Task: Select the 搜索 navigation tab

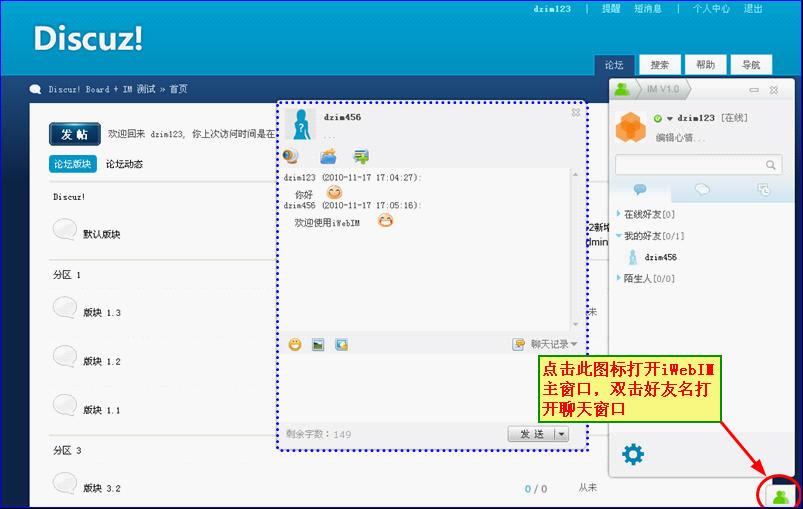Action: click(660, 65)
